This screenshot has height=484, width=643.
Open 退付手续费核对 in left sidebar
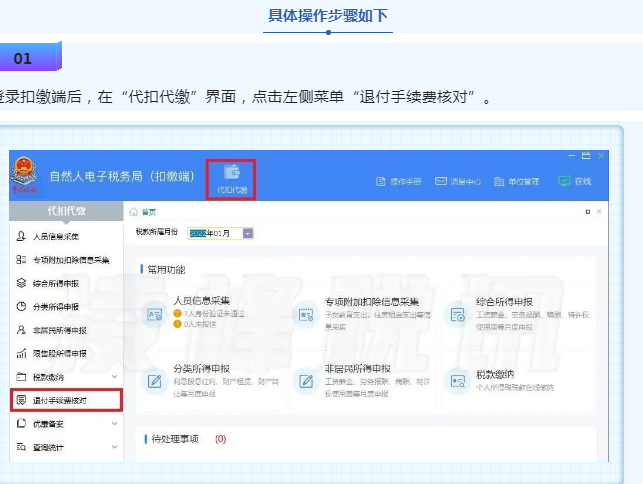(66, 400)
